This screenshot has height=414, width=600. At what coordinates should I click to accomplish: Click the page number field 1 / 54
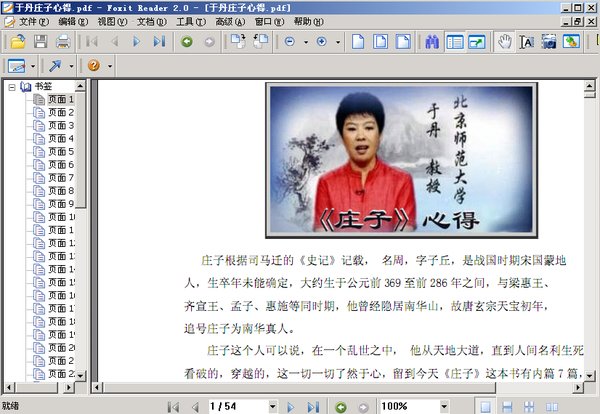pyautogui.click(x=238, y=406)
